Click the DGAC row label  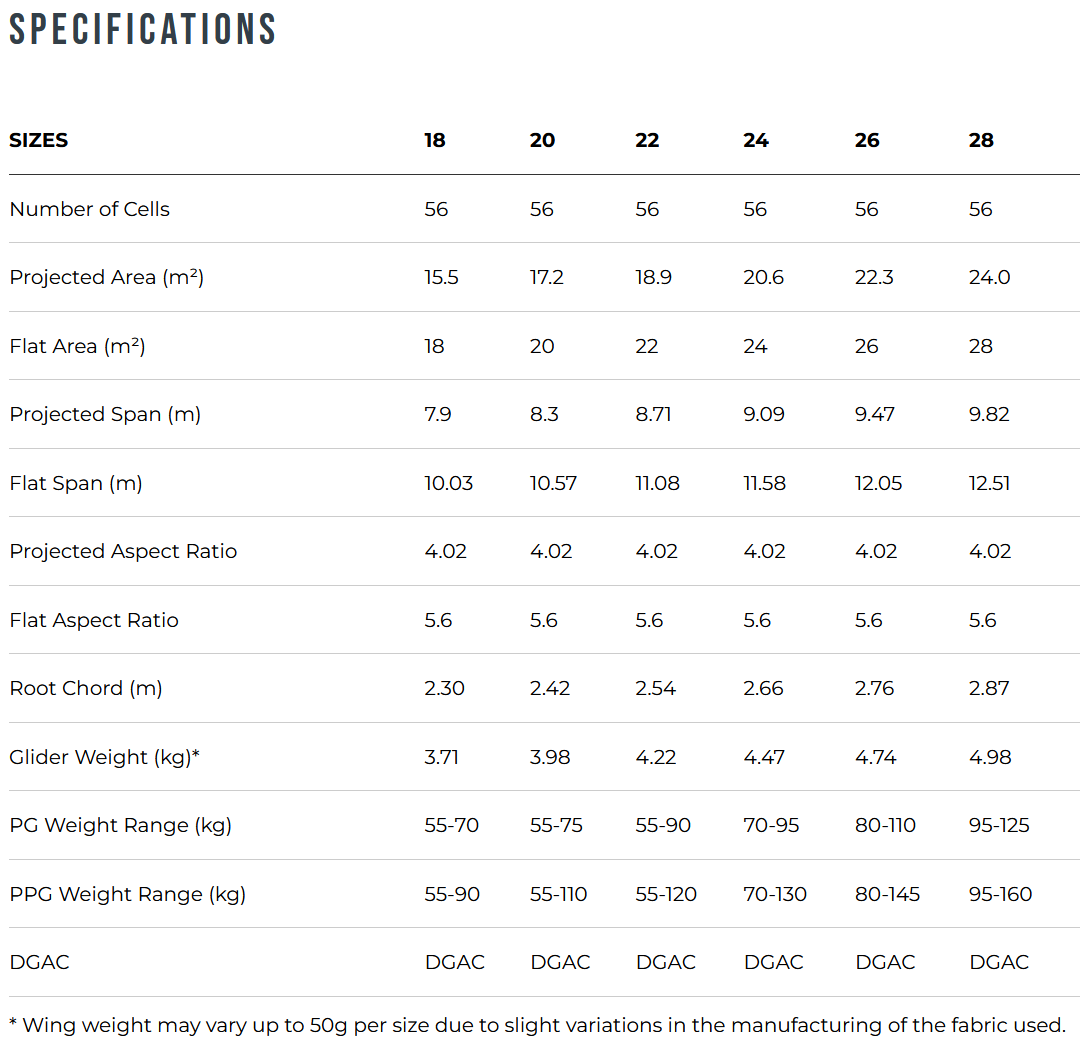click(x=39, y=962)
